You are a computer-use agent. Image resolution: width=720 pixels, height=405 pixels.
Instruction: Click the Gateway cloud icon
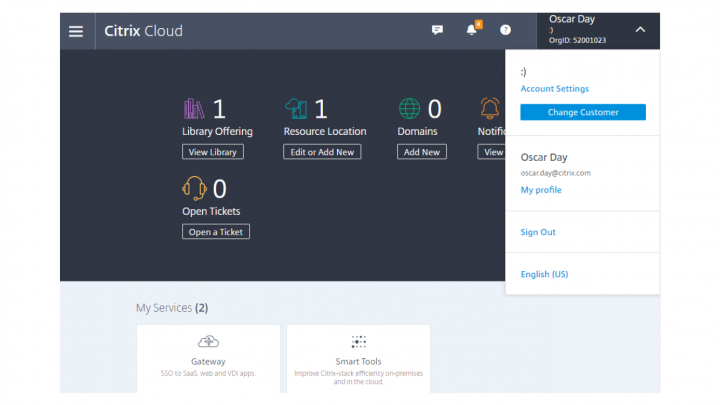[x=208, y=342]
